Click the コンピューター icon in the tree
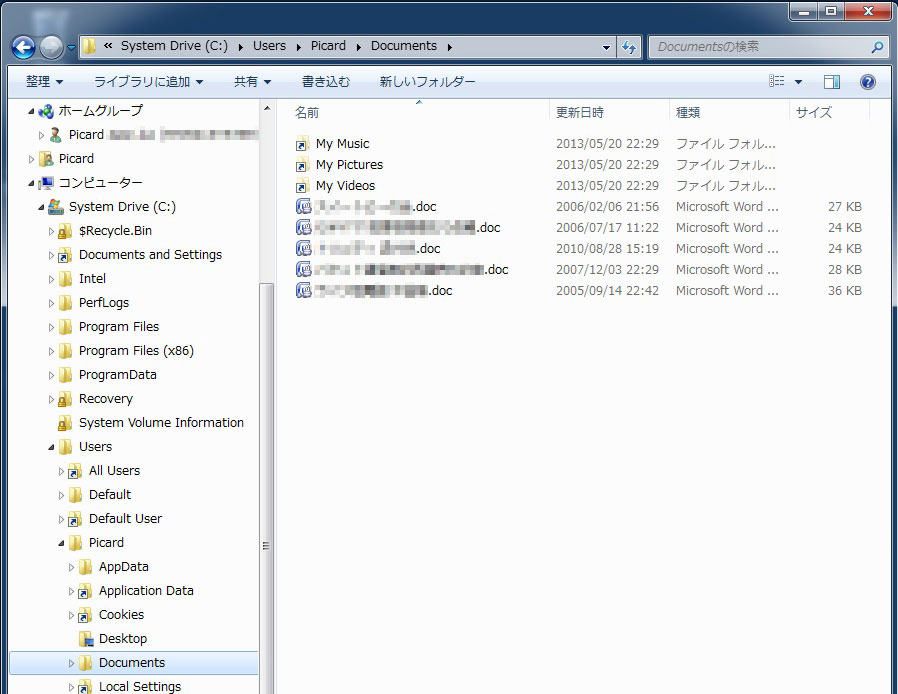 pyautogui.click(x=46, y=183)
